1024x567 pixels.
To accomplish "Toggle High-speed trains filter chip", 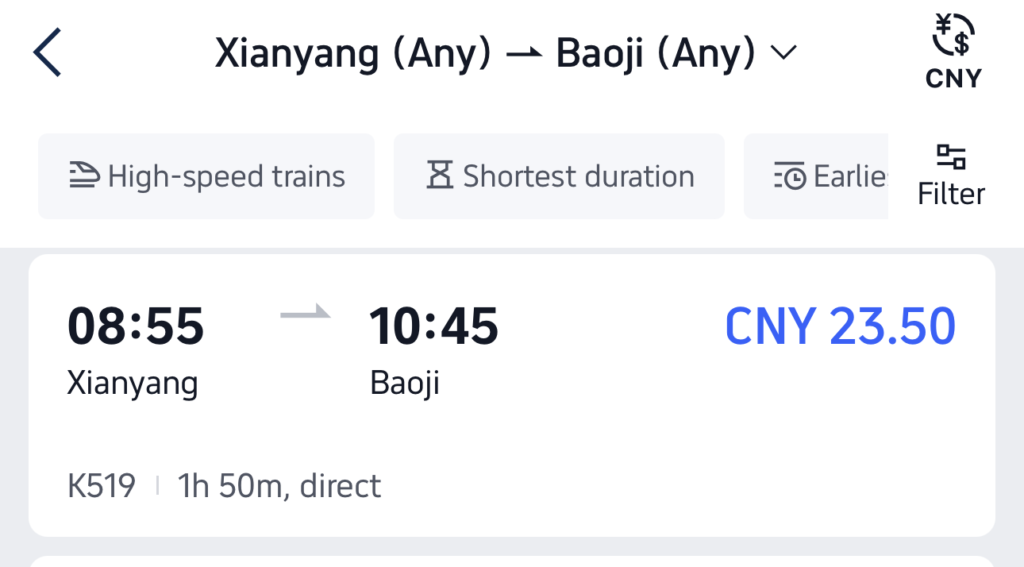I will [x=206, y=176].
